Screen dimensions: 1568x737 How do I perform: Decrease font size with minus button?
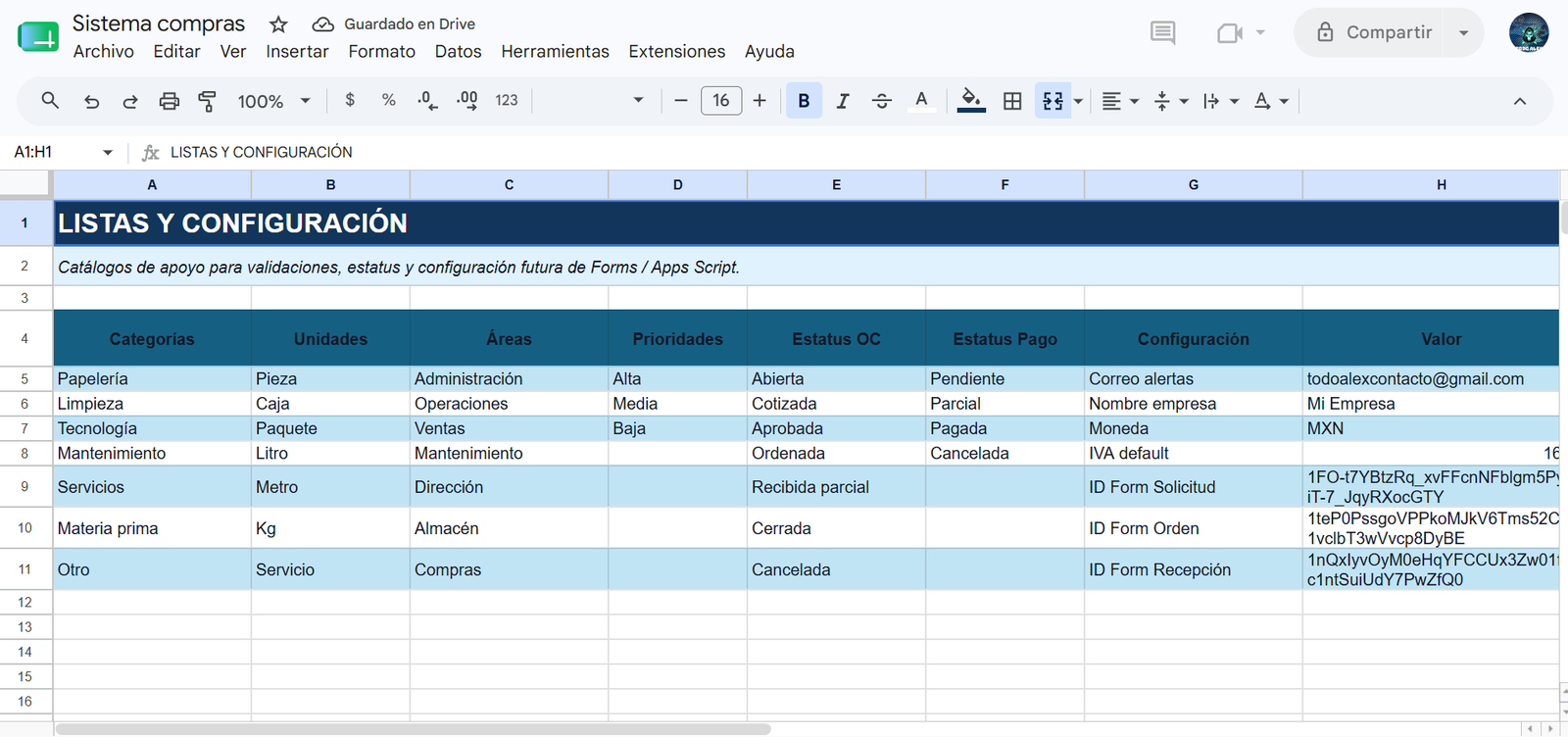[681, 100]
